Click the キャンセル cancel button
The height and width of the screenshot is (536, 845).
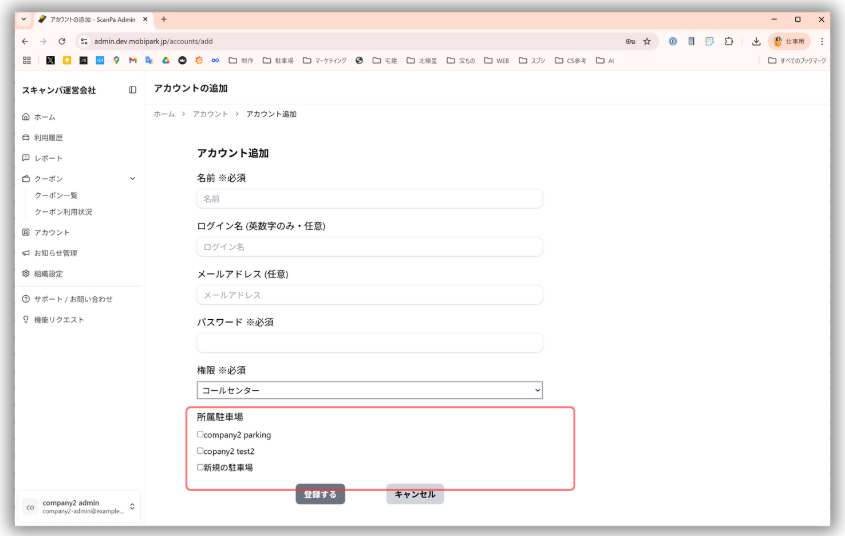tap(415, 494)
